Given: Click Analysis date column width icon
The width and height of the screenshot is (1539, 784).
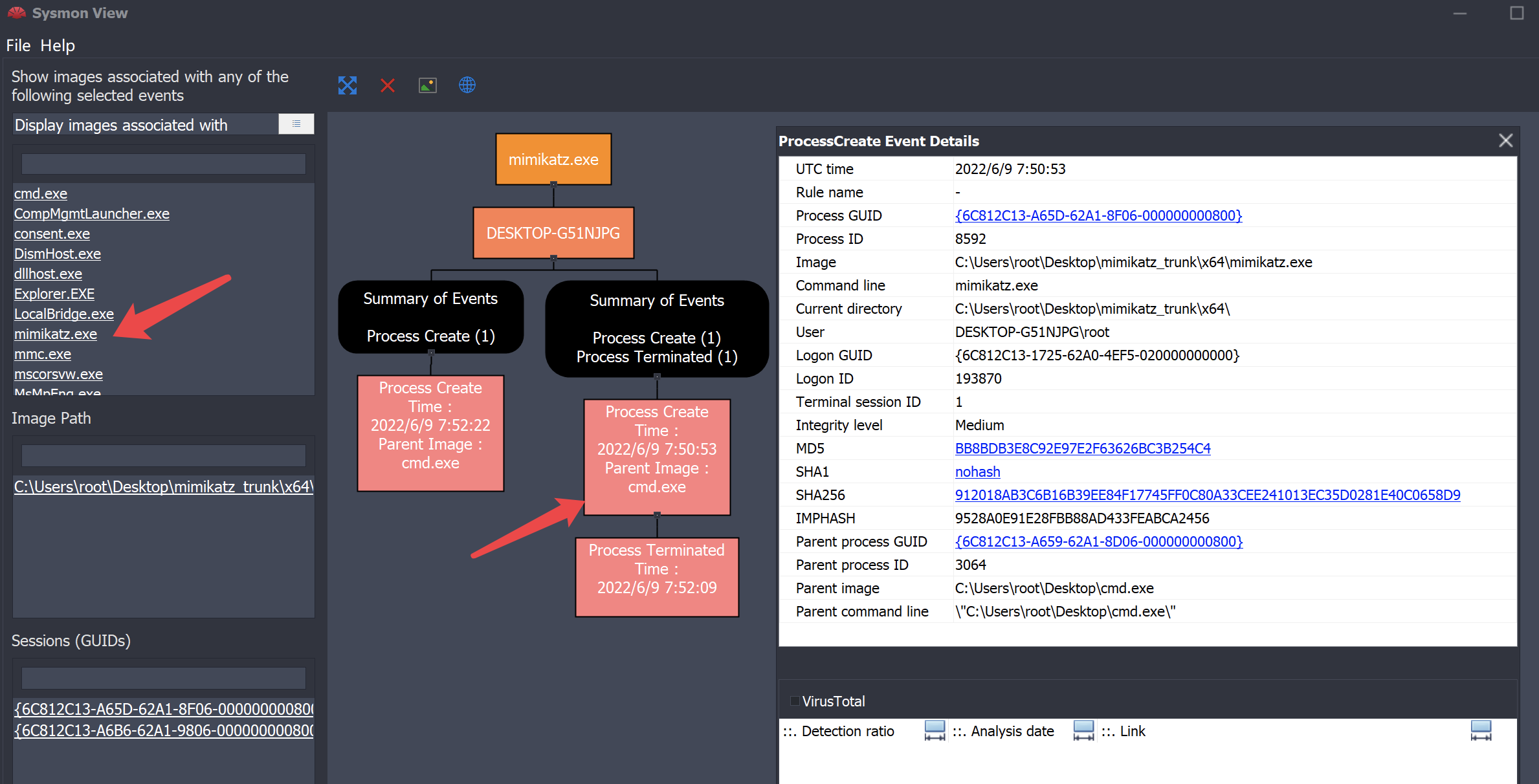Looking at the screenshot, I should 1083,730.
